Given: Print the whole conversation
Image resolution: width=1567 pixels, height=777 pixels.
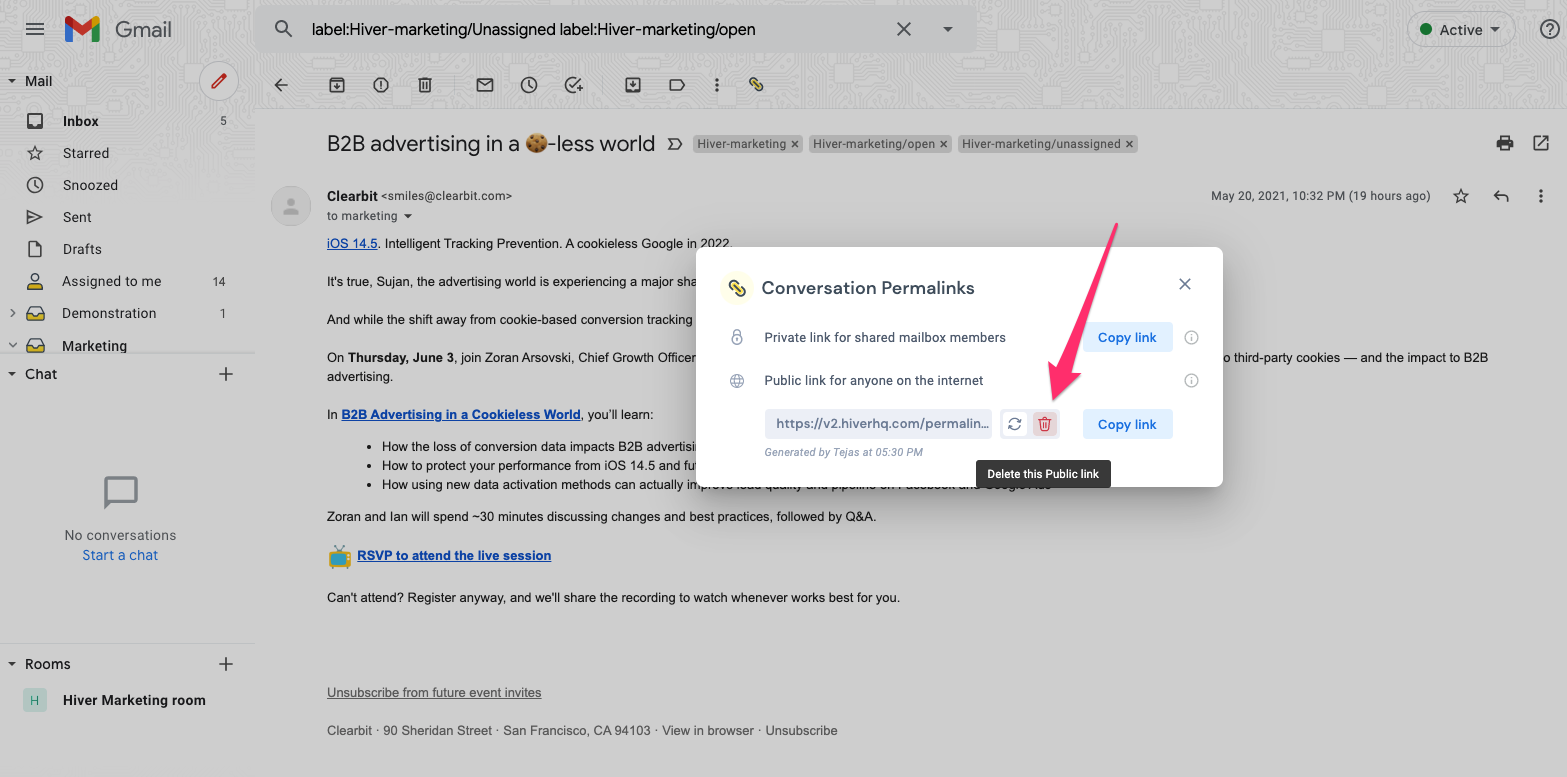Looking at the screenshot, I should [1505, 143].
